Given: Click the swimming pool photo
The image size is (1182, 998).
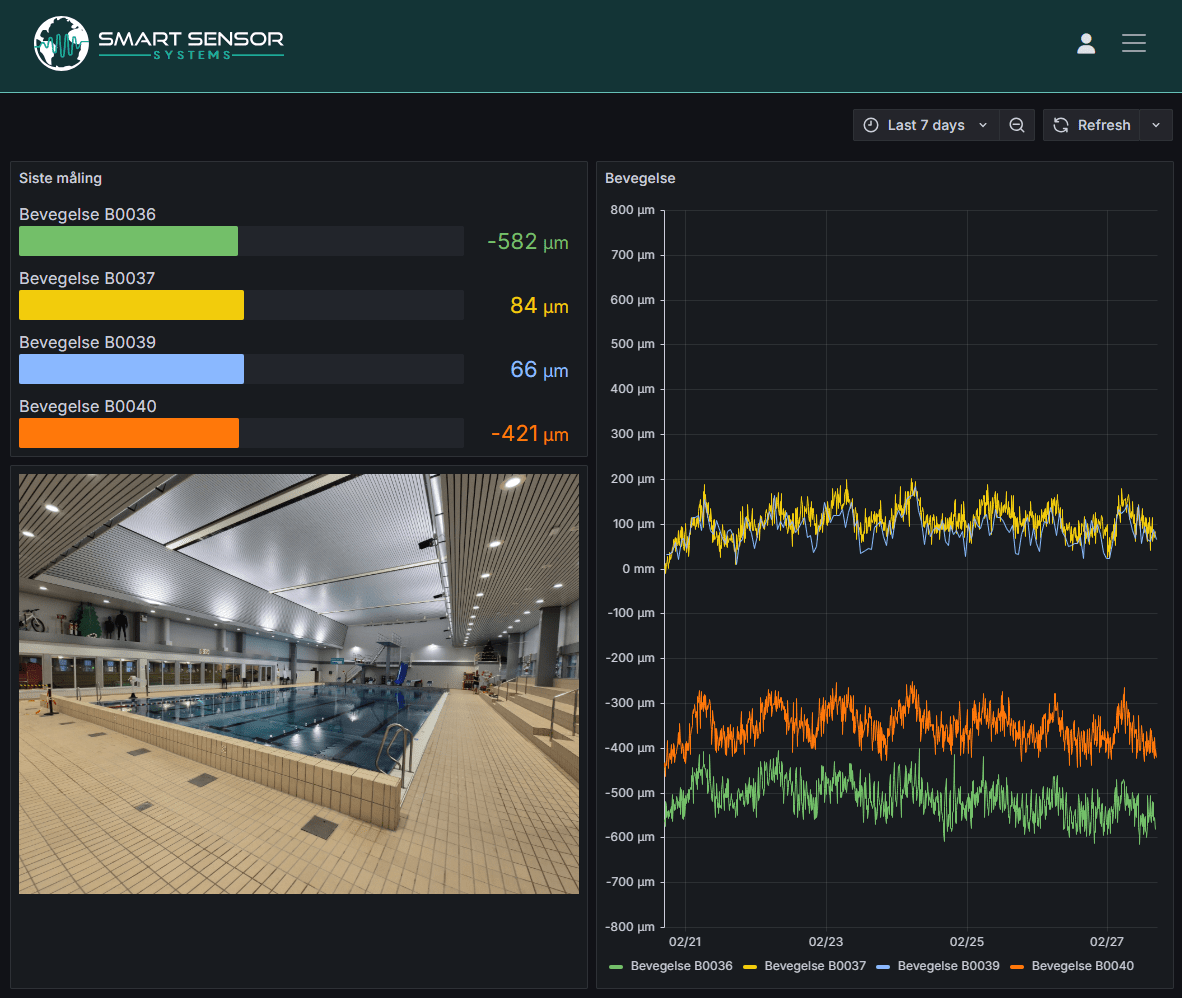Looking at the screenshot, I should [299, 683].
